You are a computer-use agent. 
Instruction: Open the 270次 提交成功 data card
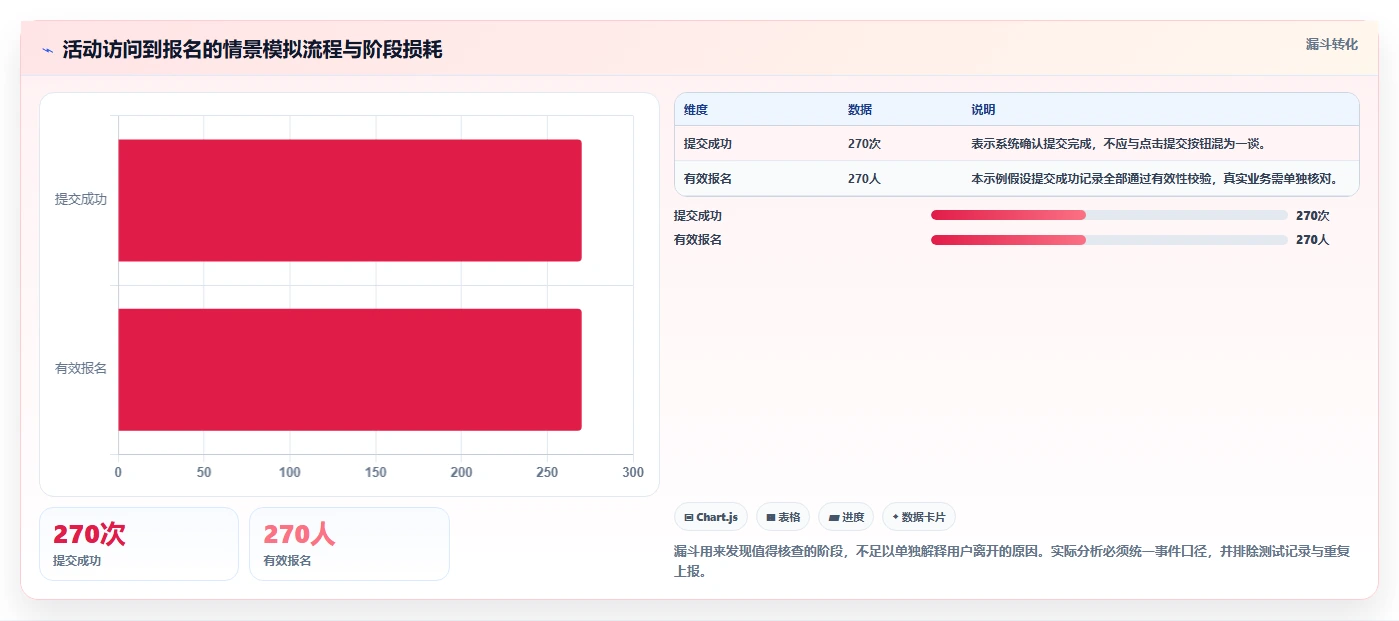[x=139, y=544]
